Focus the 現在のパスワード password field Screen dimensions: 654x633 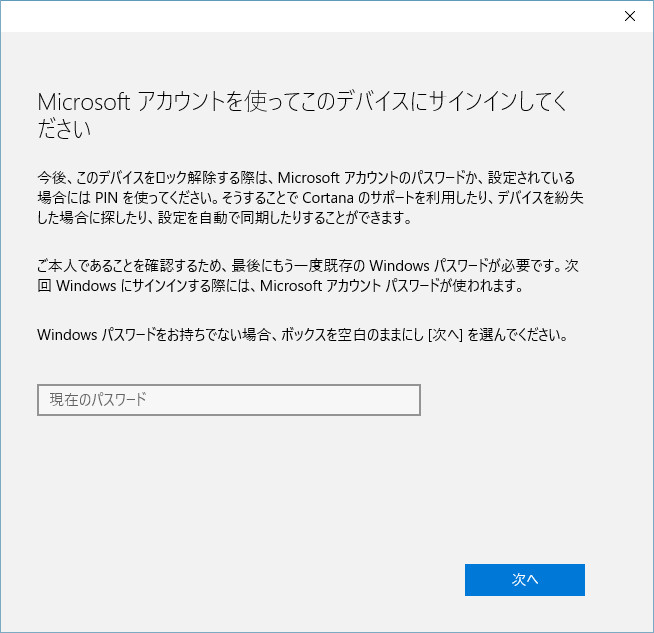pos(228,400)
